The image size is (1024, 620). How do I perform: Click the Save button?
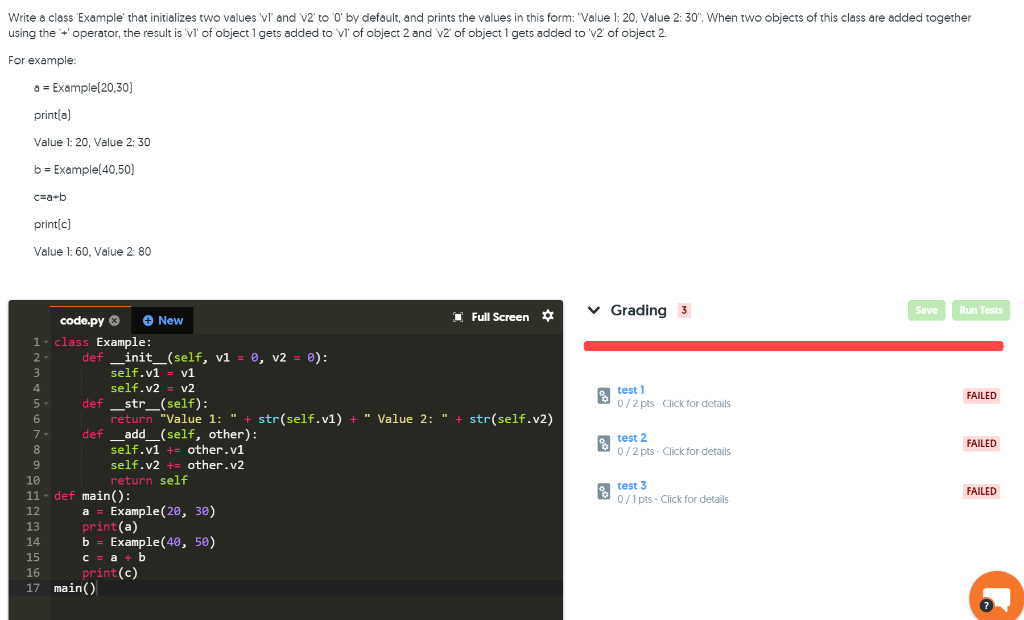click(926, 310)
